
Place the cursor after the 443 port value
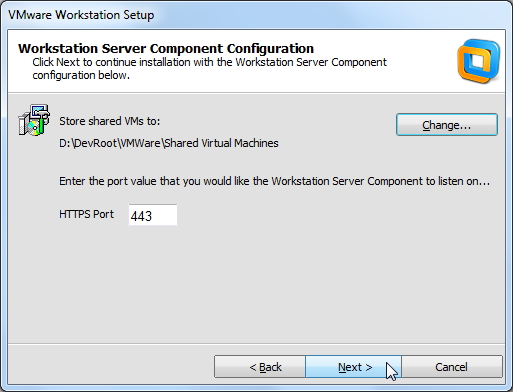(x=154, y=216)
